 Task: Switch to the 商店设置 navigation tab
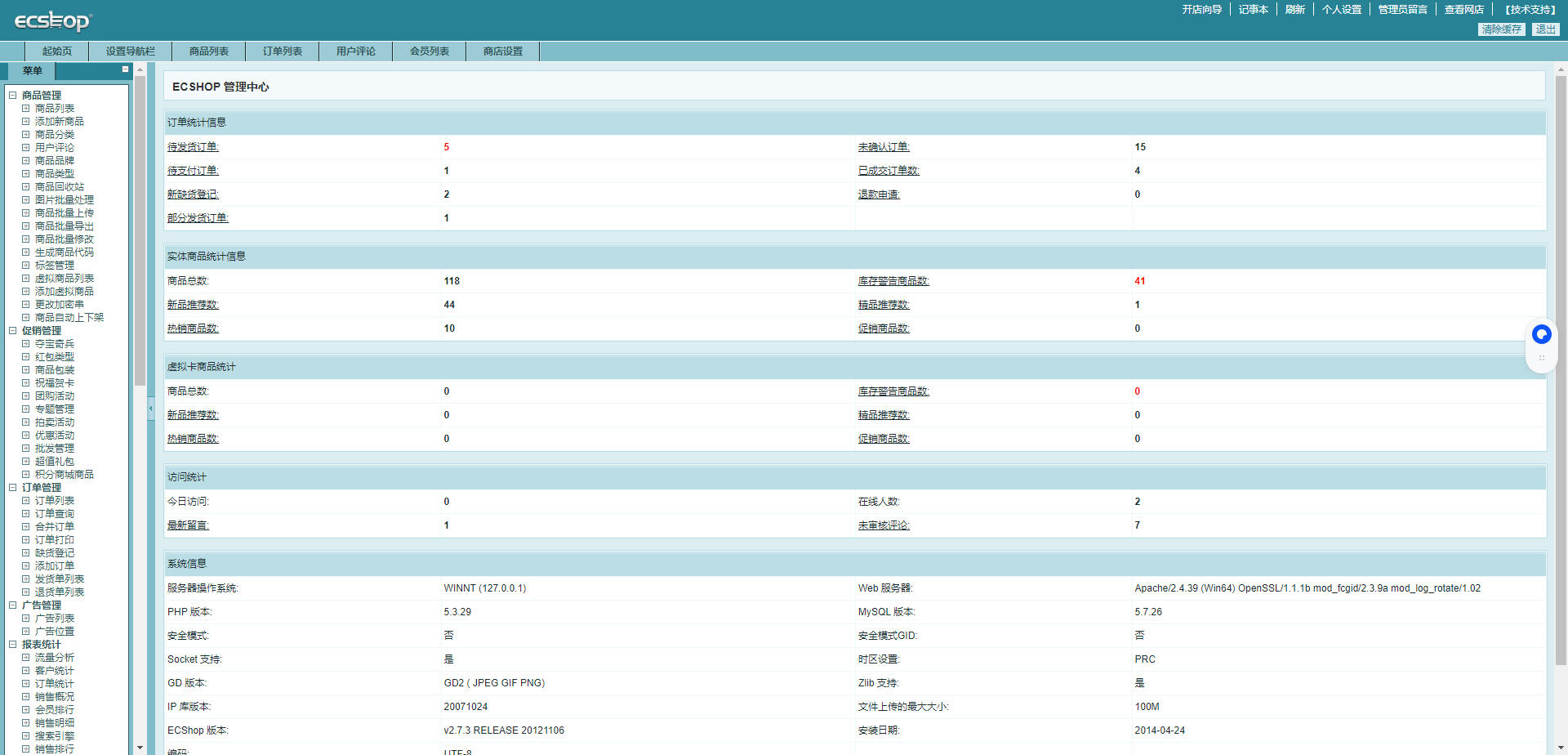[502, 51]
